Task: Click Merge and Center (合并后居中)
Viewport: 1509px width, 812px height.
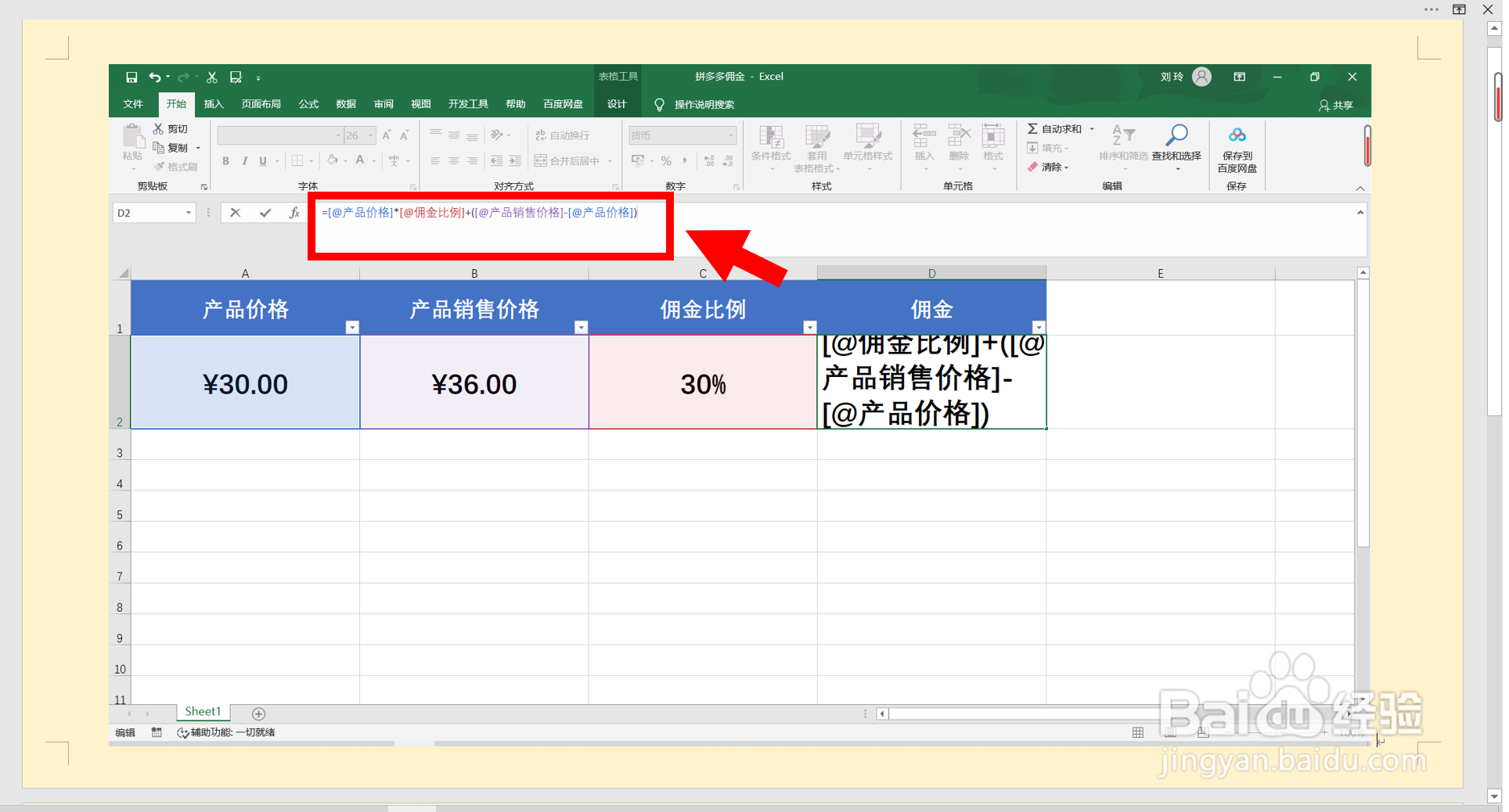Action: (567, 161)
